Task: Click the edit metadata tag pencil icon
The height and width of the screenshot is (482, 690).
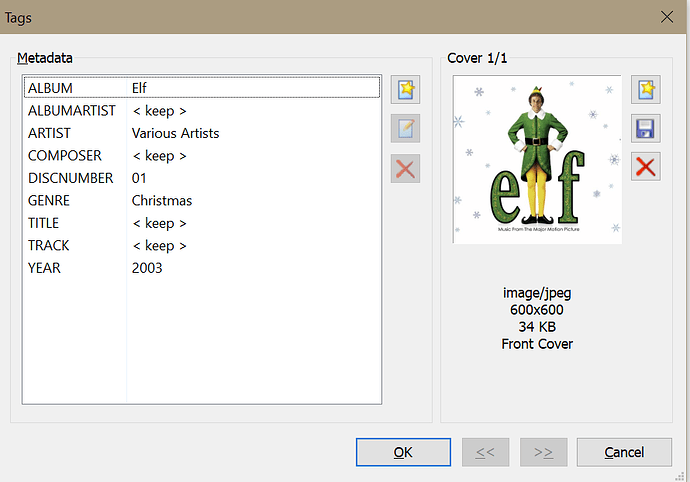Action: [405, 128]
